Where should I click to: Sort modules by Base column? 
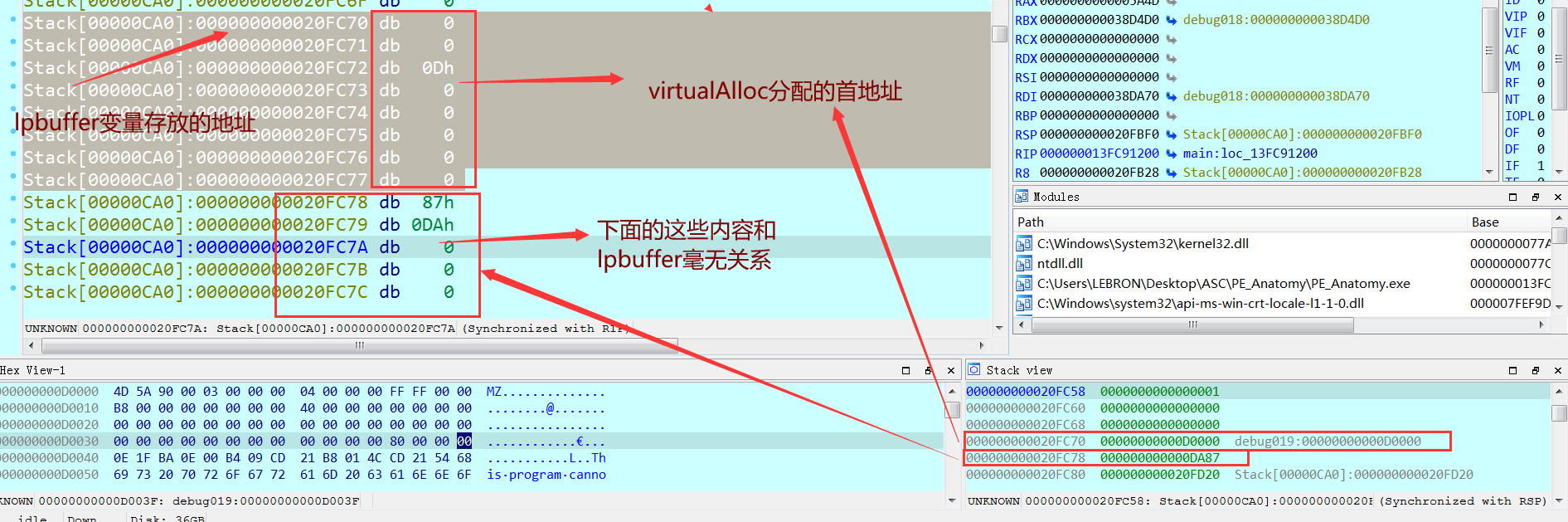[x=1485, y=222]
